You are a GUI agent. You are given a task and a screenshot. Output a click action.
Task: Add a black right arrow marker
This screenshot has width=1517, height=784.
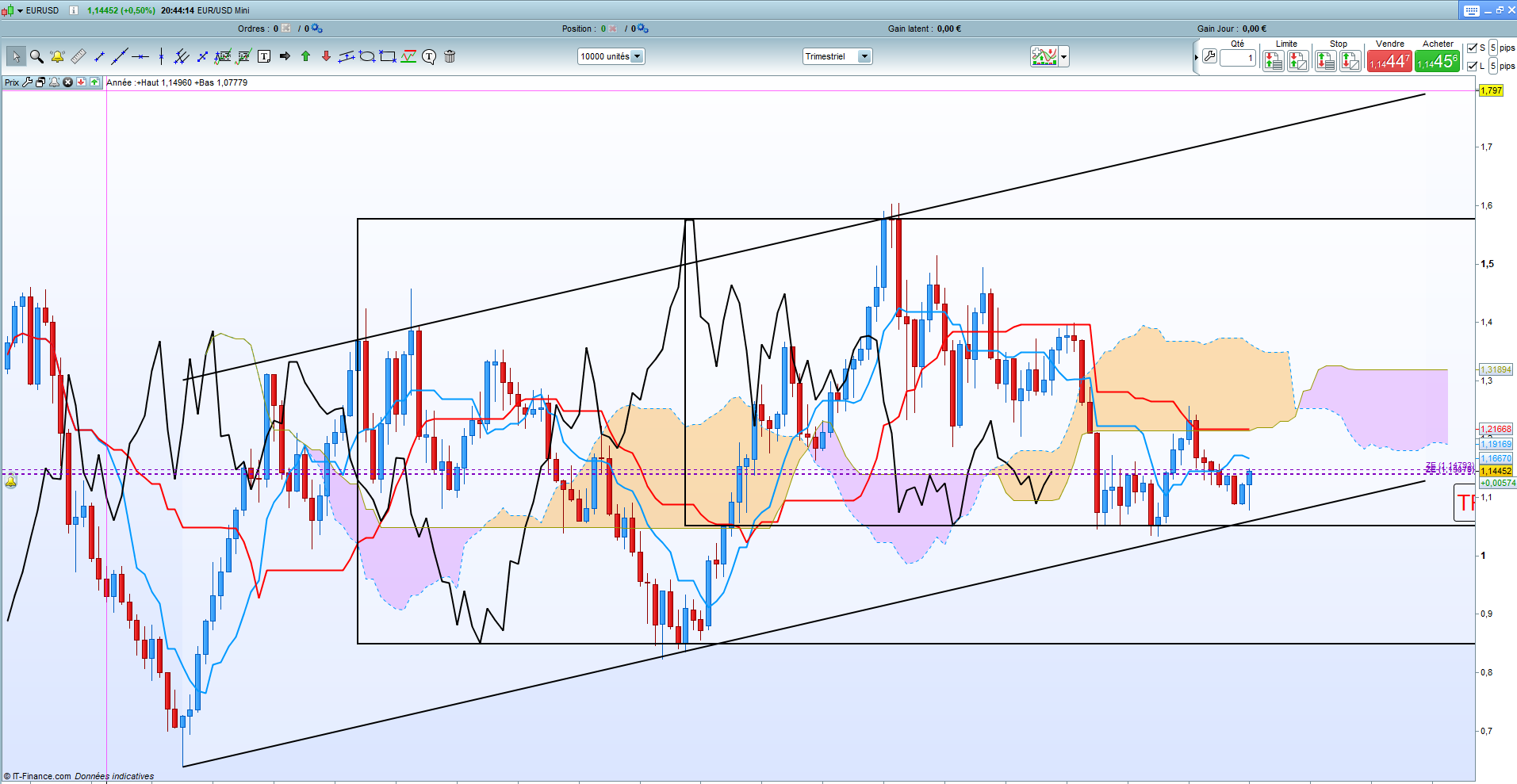285,56
